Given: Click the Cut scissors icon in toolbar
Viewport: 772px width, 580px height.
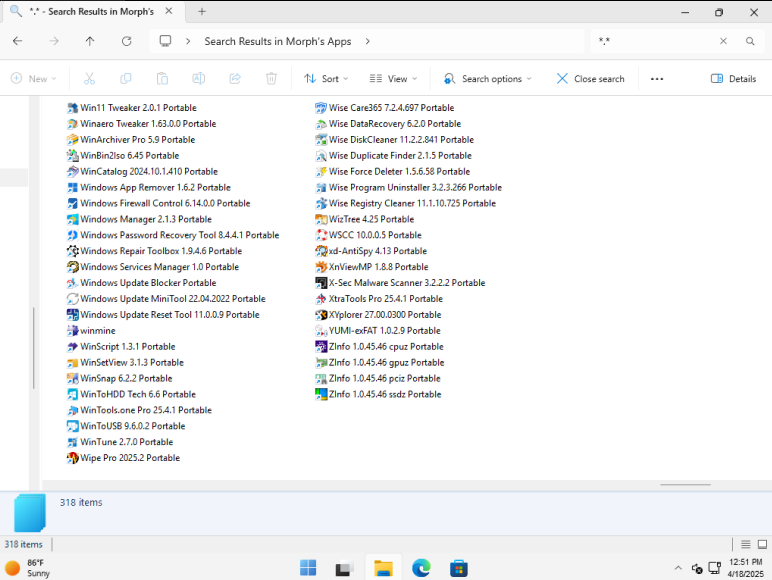Looking at the screenshot, I should pyautogui.click(x=89, y=79).
